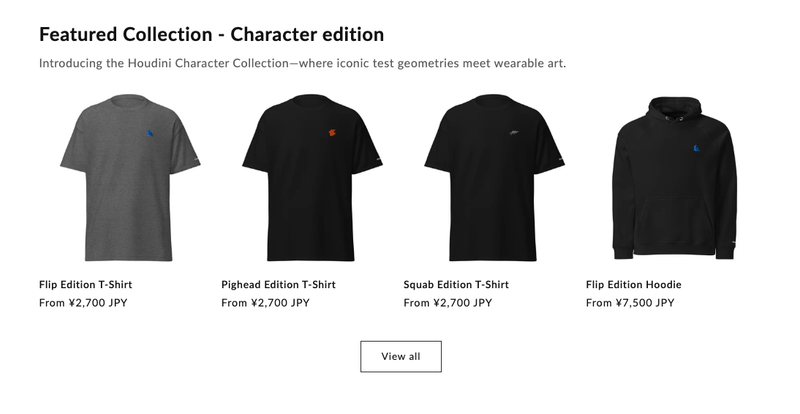Click the View all button
The width and height of the screenshot is (800, 414).
401,356
